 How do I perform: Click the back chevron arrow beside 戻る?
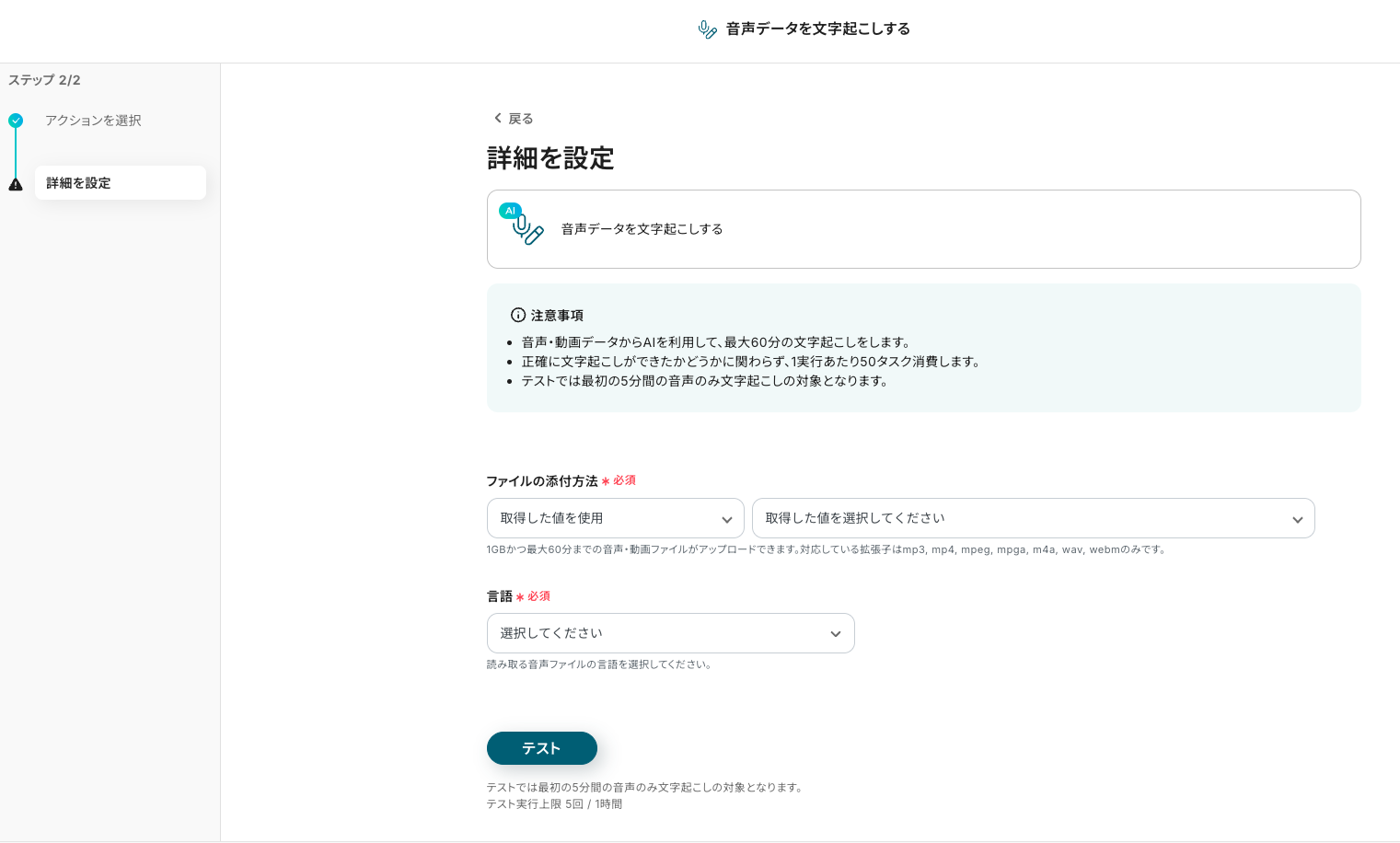click(x=498, y=118)
